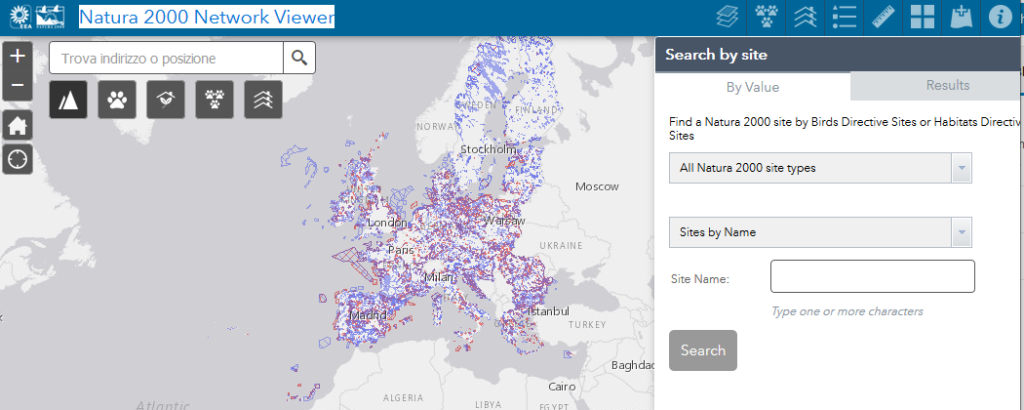Click the Natura 2000 Network Viewer title
This screenshot has height=410, width=1024.
coord(206,17)
